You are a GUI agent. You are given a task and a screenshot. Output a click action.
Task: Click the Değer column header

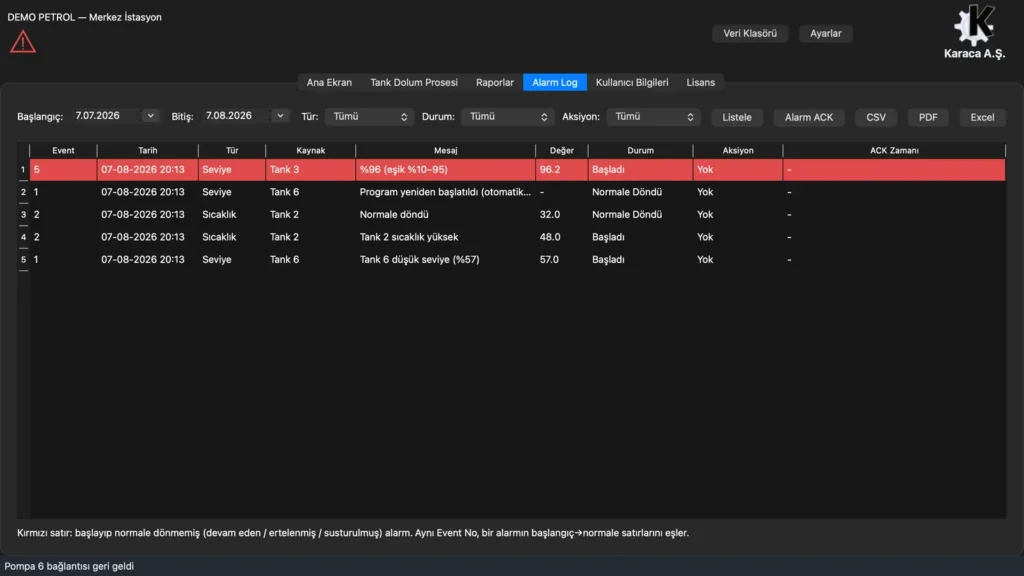562,150
